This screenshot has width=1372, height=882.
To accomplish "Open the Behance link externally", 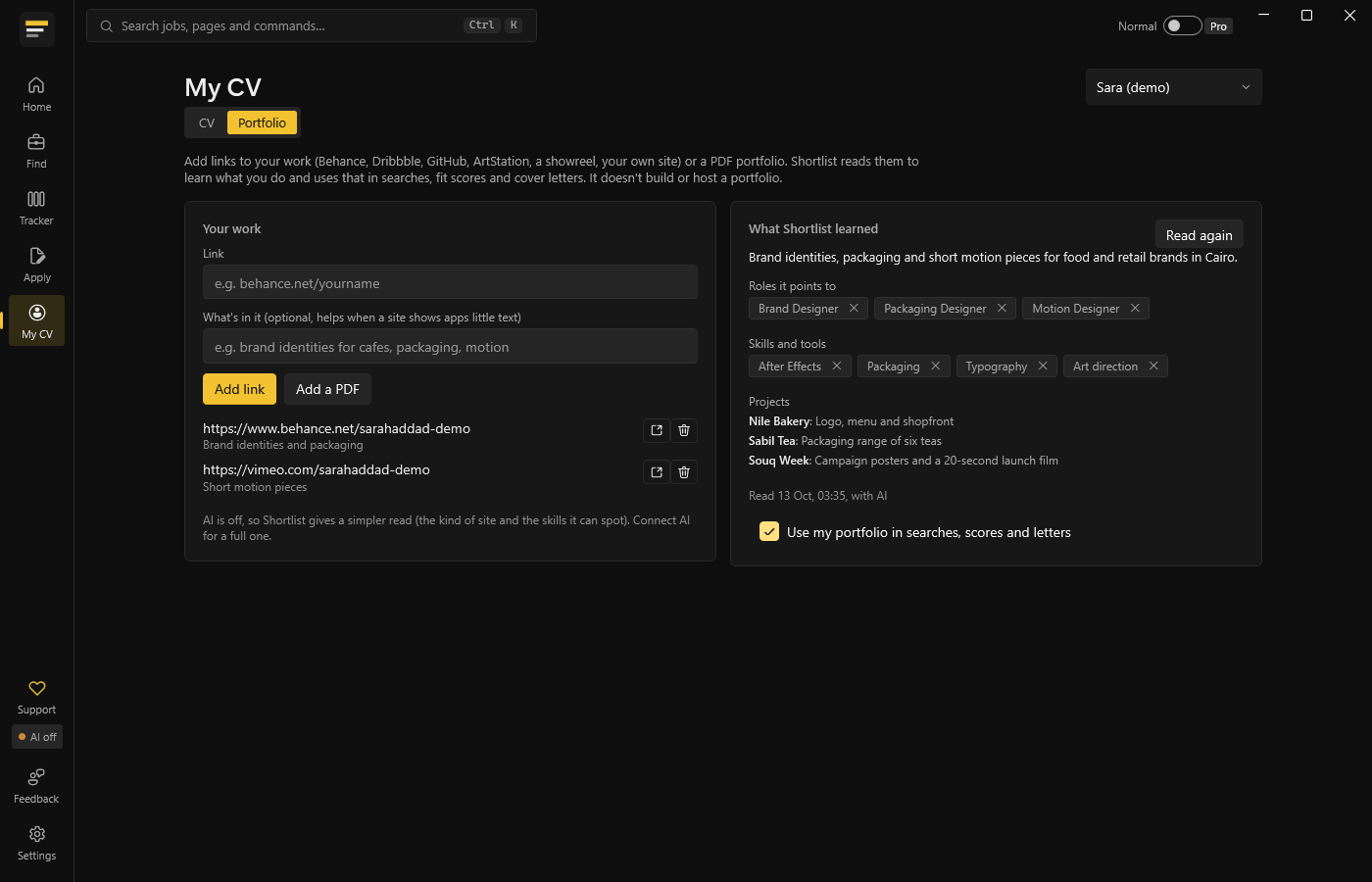I will 657,430.
